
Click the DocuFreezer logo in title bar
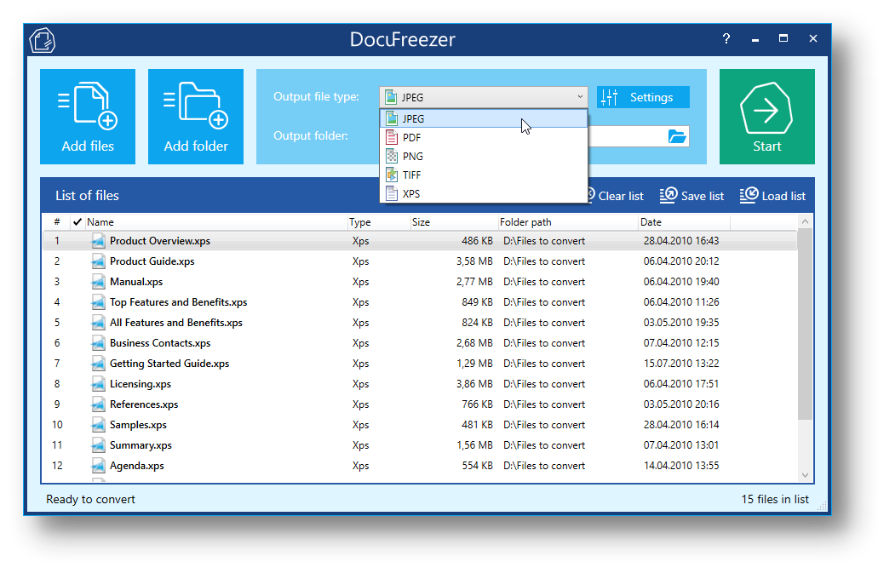[x=42, y=40]
